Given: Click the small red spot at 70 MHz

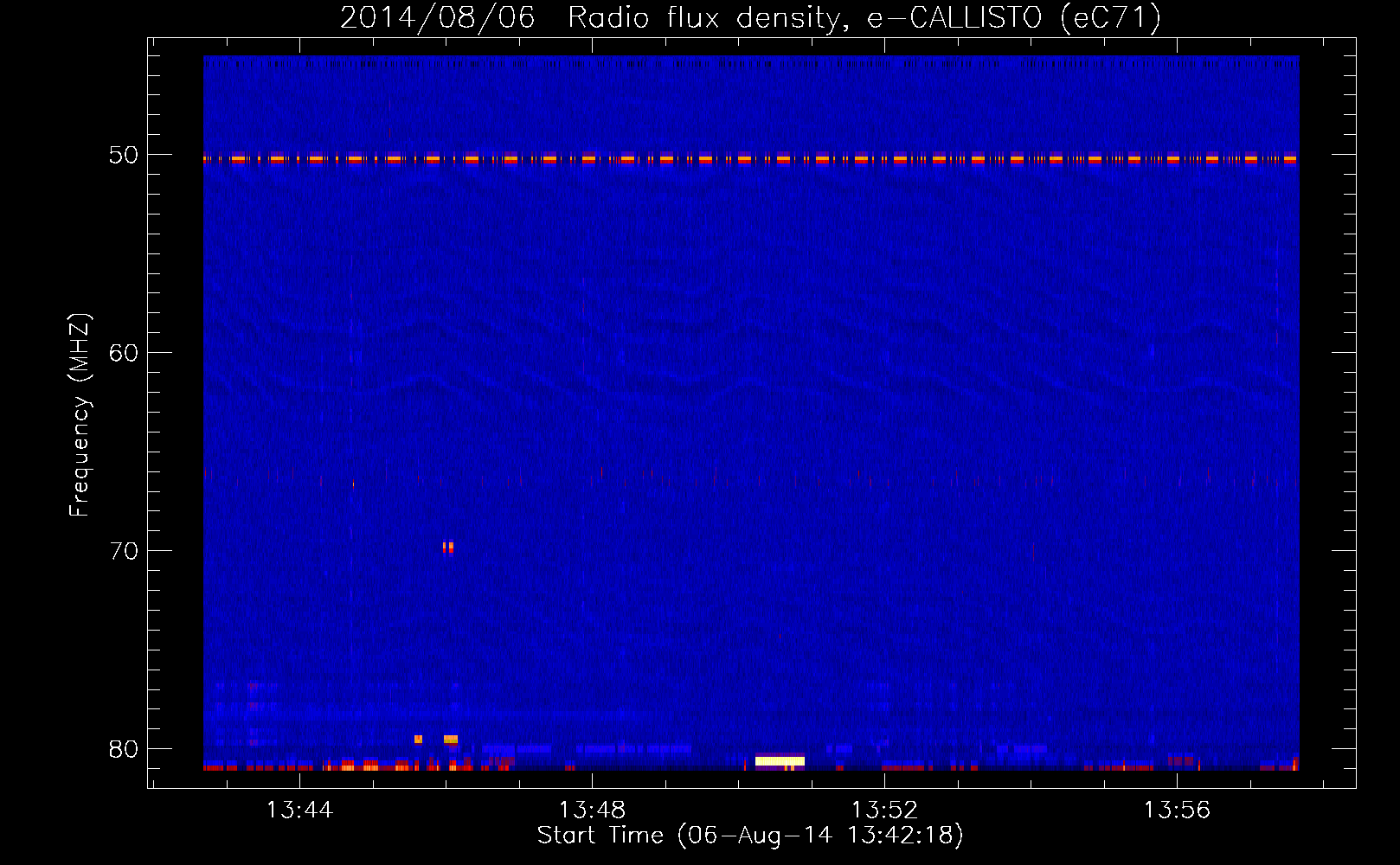Looking at the screenshot, I should click(x=447, y=547).
